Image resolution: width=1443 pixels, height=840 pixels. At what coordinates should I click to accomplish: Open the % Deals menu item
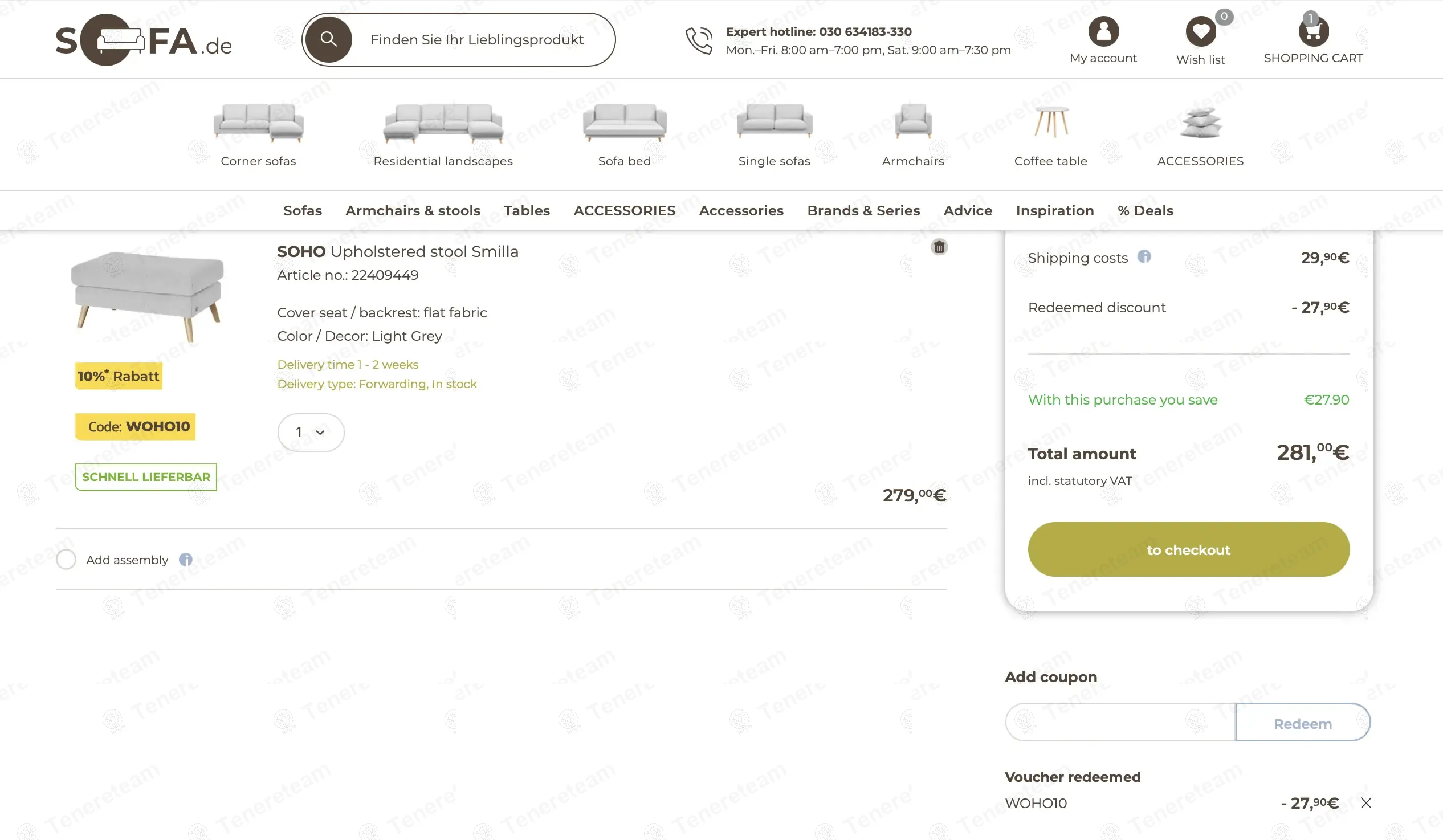(1146, 211)
